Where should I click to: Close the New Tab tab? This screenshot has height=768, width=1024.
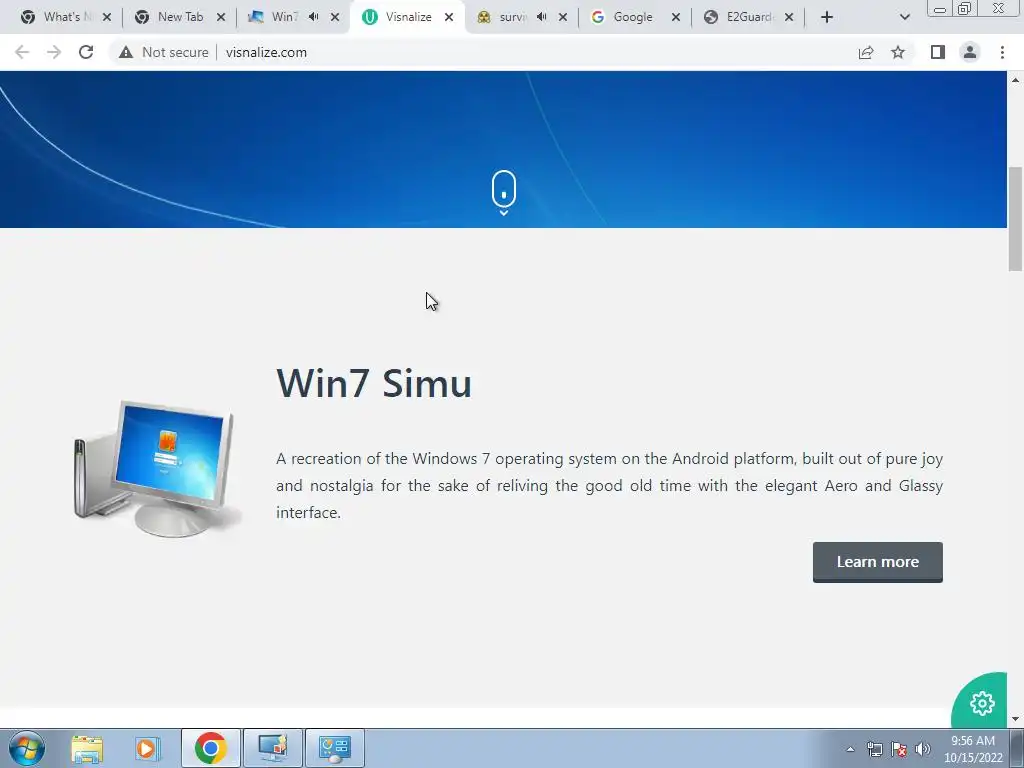click(x=221, y=17)
